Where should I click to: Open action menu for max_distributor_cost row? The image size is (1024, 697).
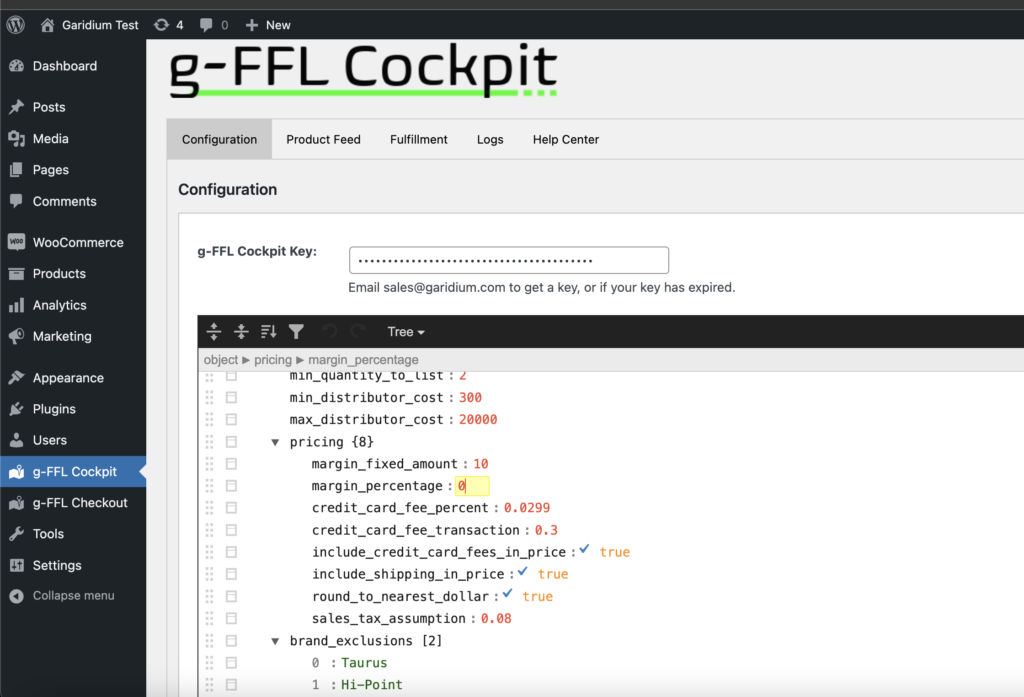coord(231,419)
